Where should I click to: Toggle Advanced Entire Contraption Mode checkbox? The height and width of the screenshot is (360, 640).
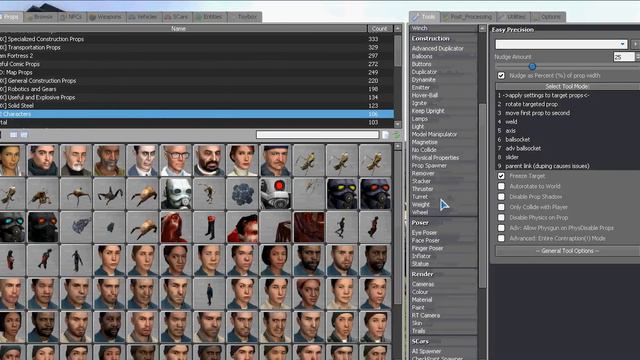501,238
